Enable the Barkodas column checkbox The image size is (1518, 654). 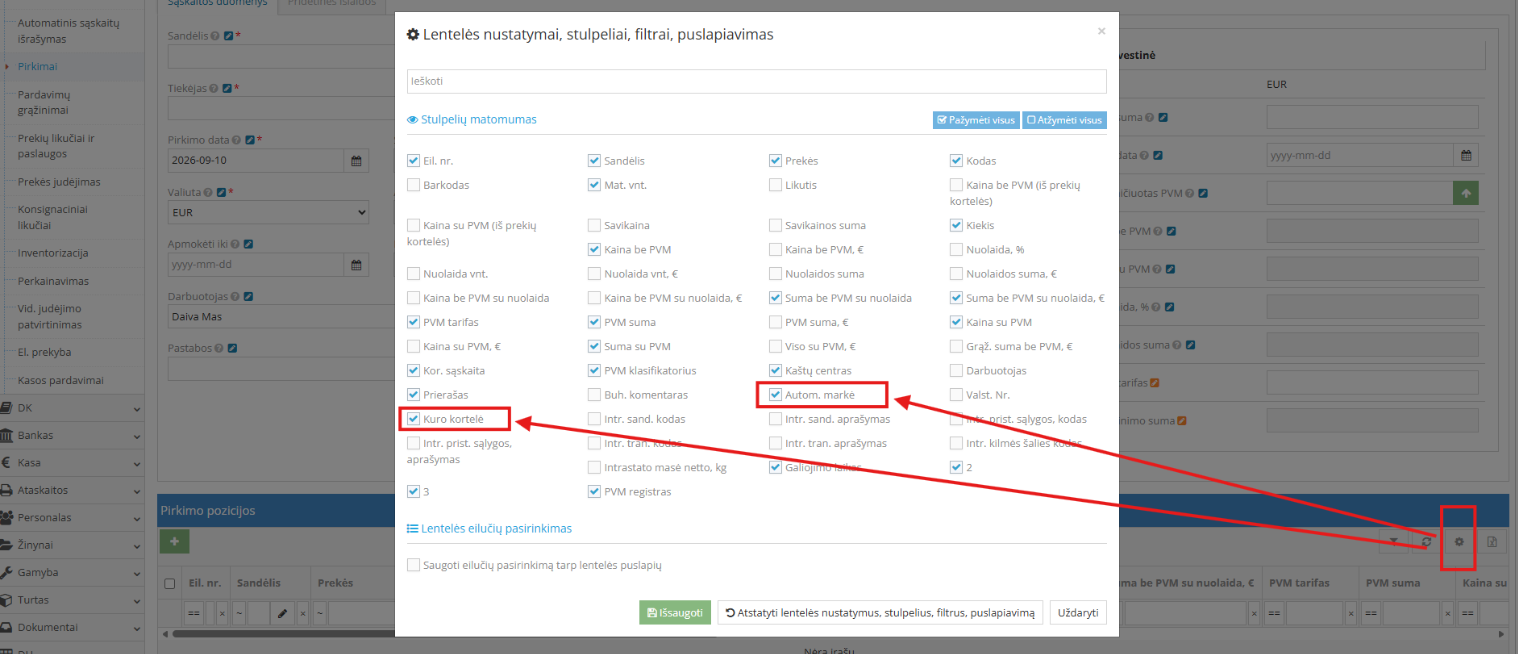414,185
